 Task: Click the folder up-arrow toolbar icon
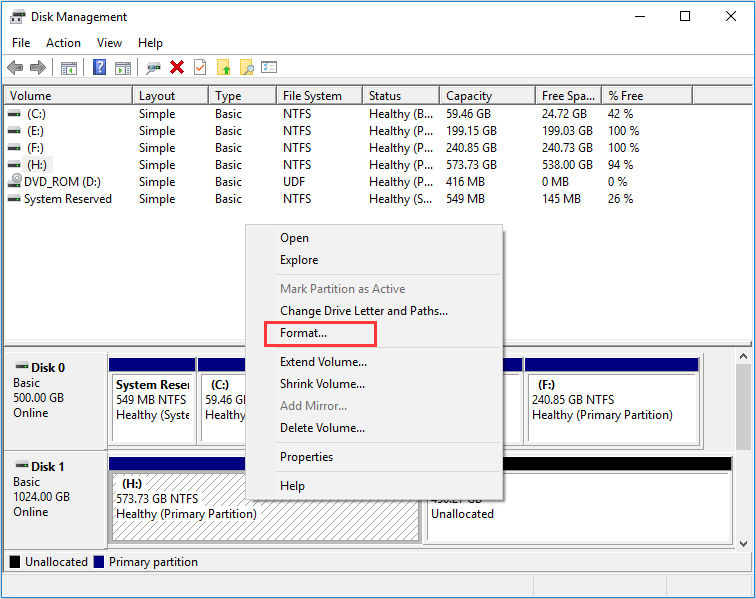(224, 68)
